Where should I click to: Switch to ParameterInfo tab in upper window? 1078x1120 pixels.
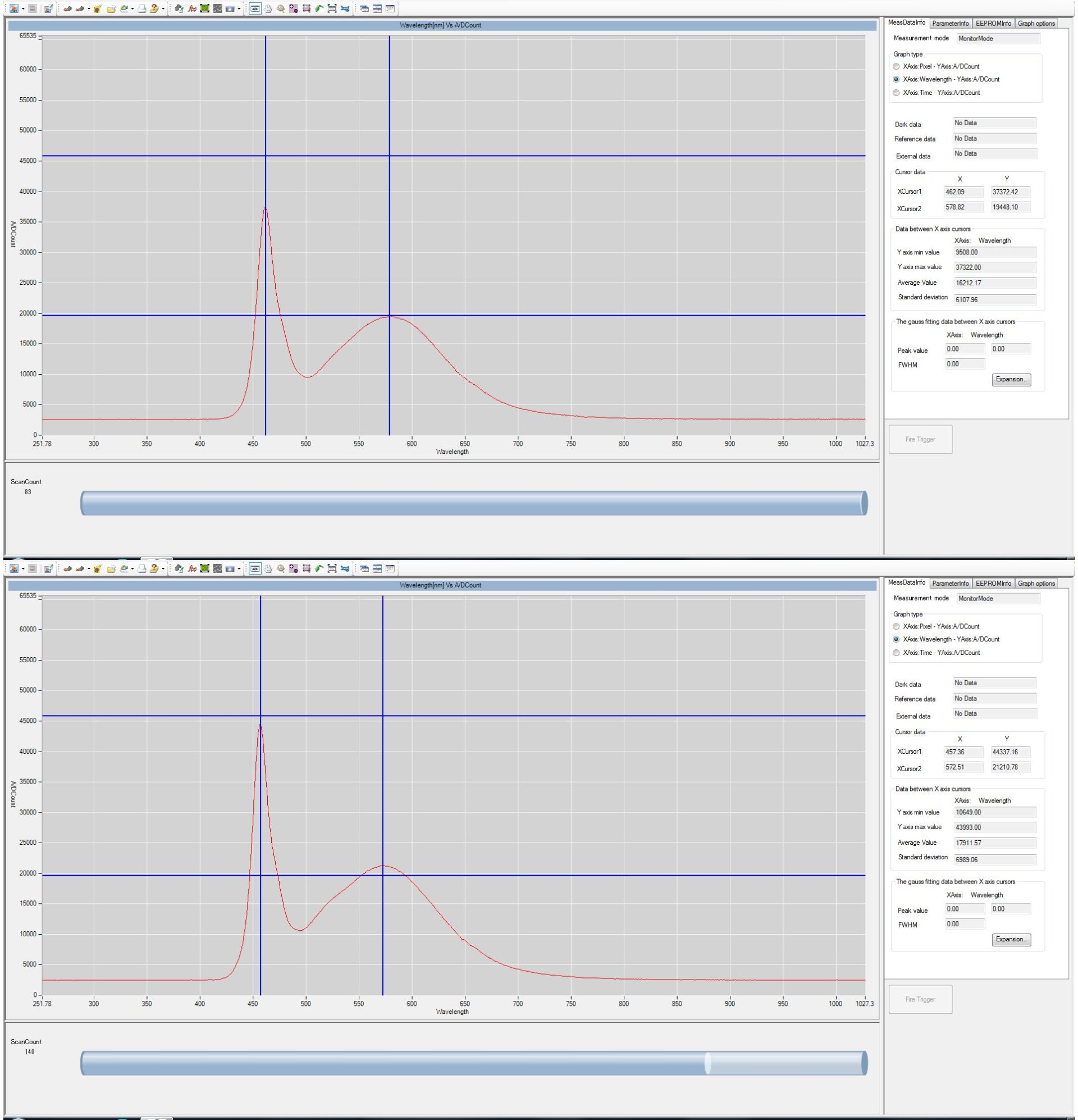(950, 24)
